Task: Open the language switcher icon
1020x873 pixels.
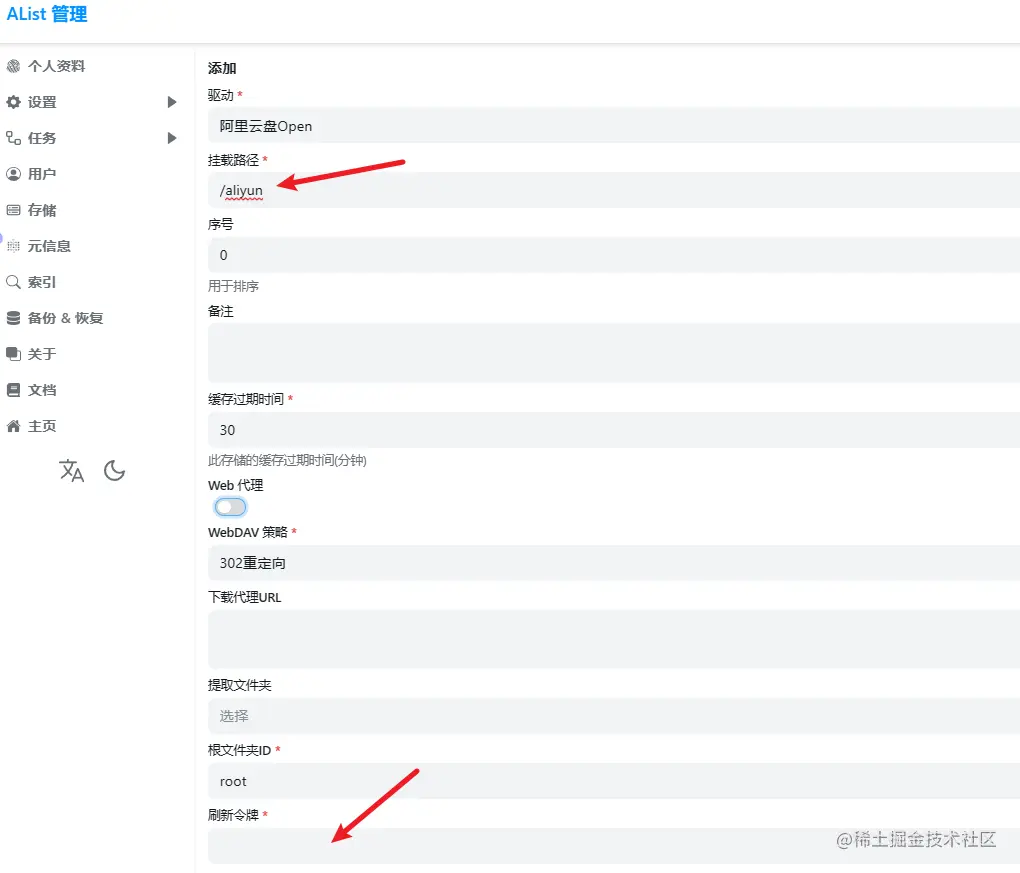Action: tap(72, 470)
